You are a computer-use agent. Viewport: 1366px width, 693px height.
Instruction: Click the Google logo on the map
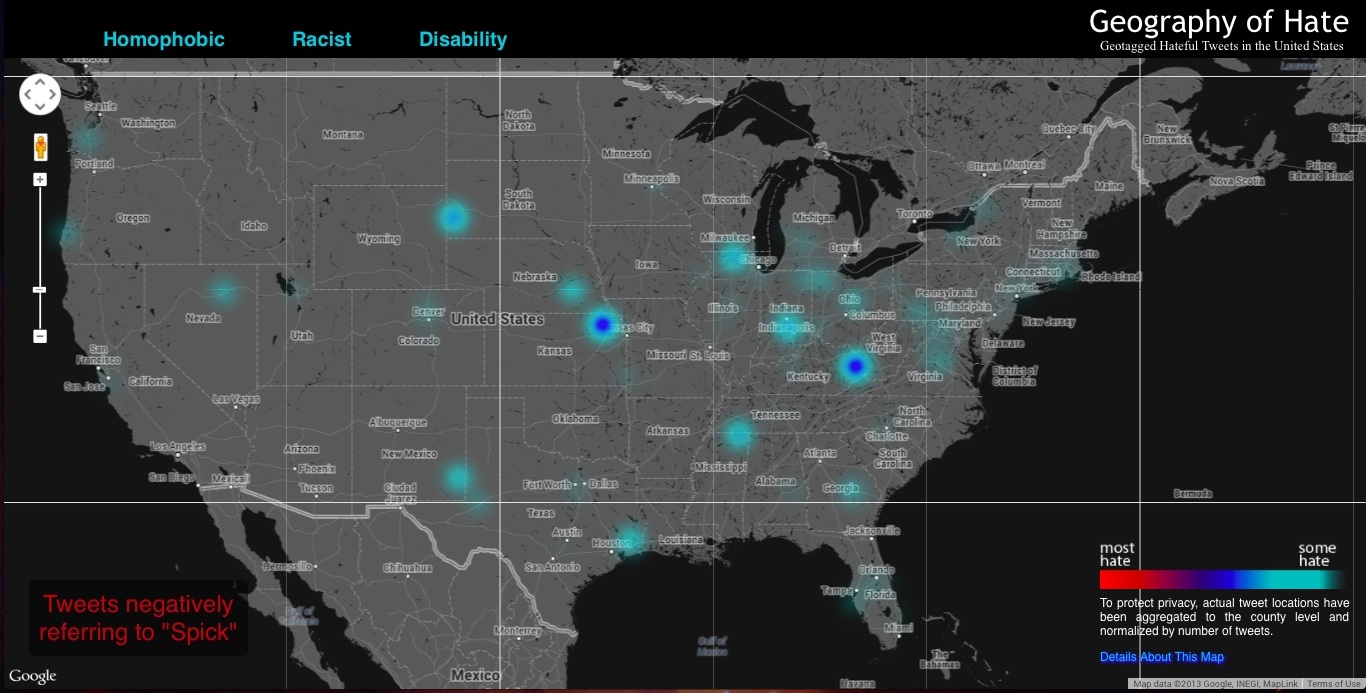pos(32,676)
